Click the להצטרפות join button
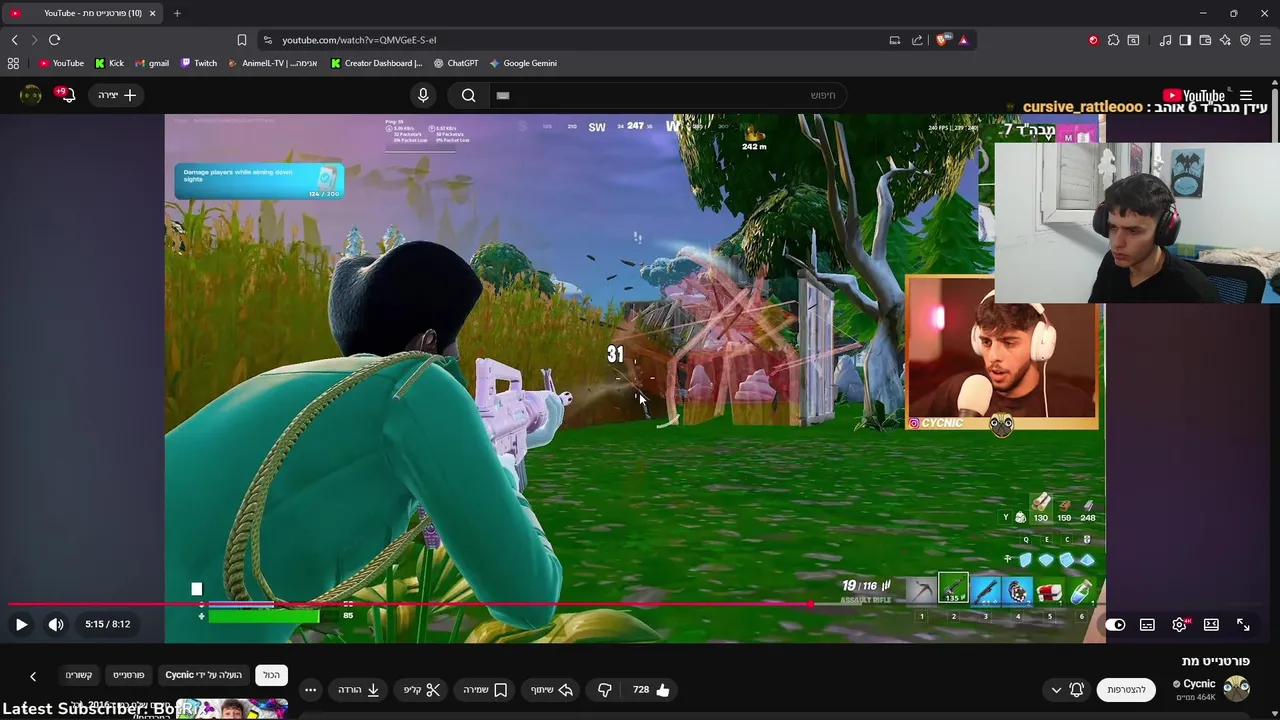The width and height of the screenshot is (1280, 720). coord(1126,690)
